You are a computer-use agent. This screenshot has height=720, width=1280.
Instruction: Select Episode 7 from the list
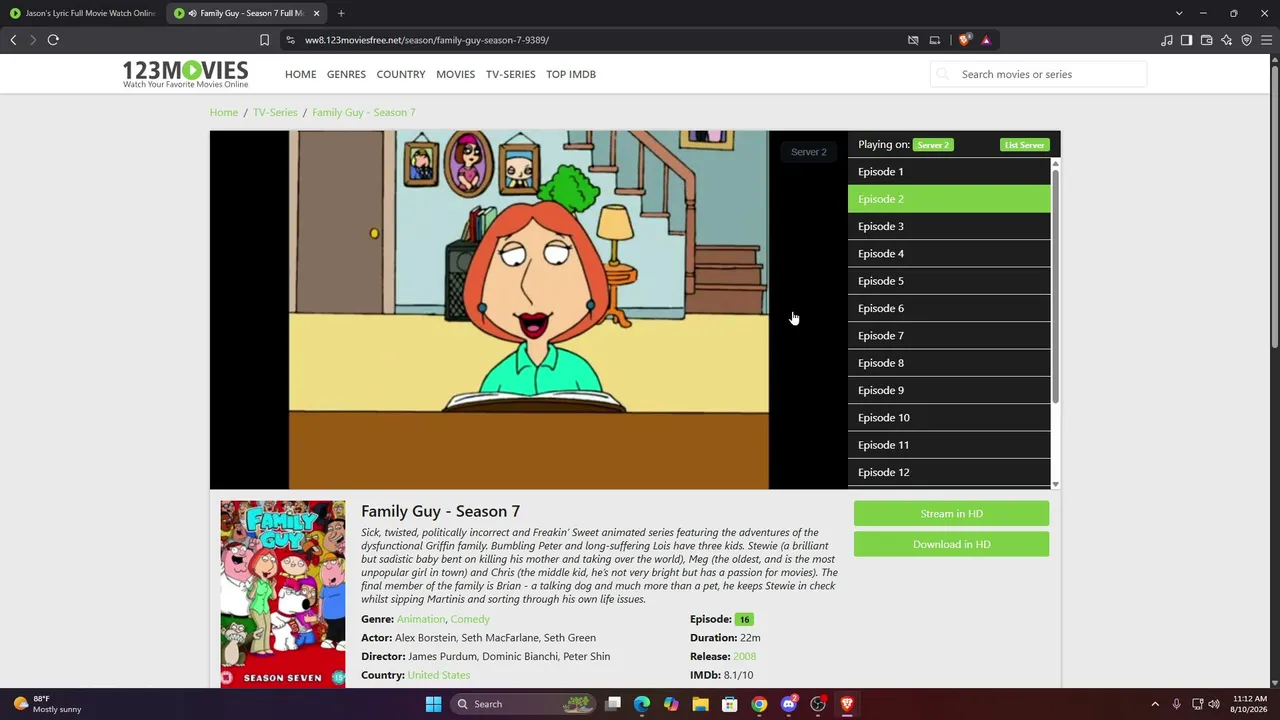click(949, 336)
